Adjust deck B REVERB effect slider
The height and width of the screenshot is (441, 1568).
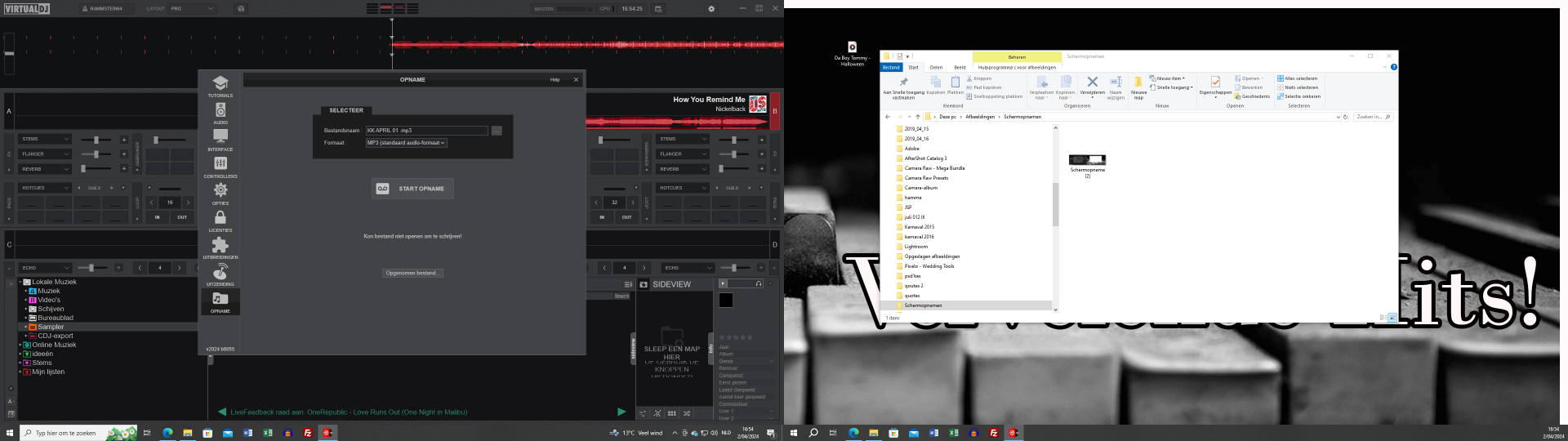pos(733,169)
